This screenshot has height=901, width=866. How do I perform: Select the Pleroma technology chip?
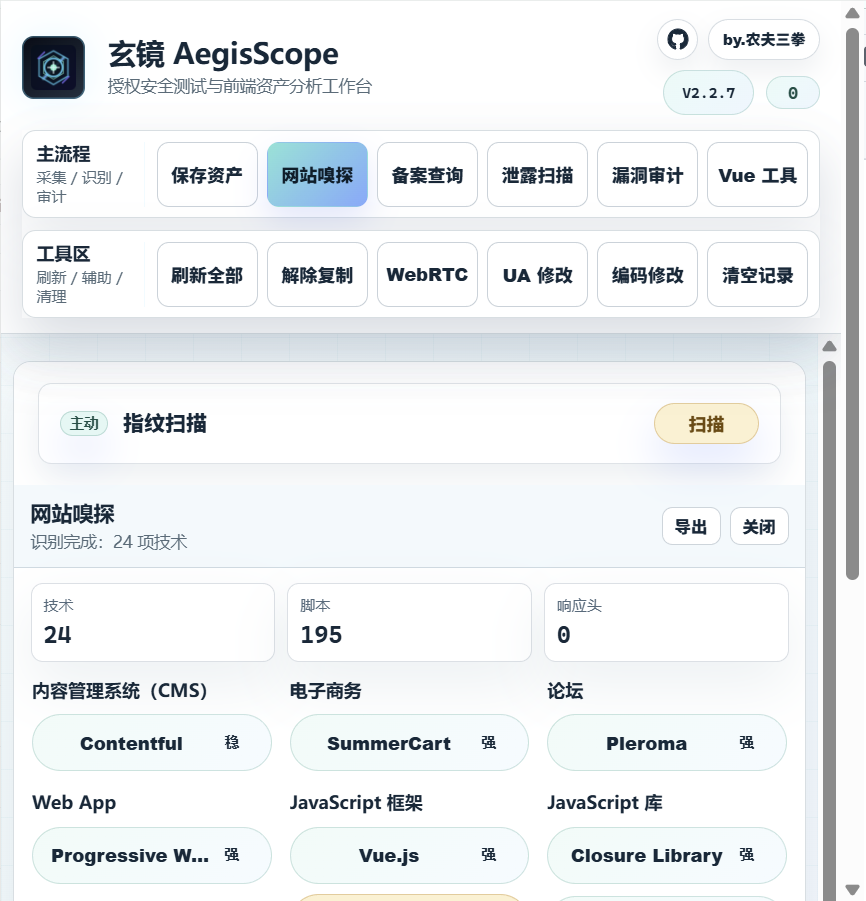click(667, 742)
